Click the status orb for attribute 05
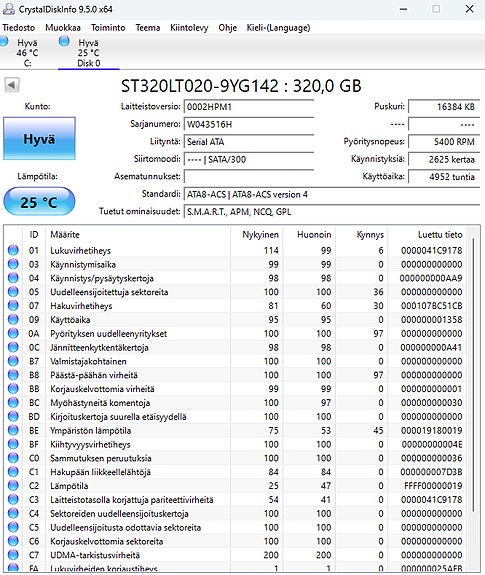 [13, 292]
